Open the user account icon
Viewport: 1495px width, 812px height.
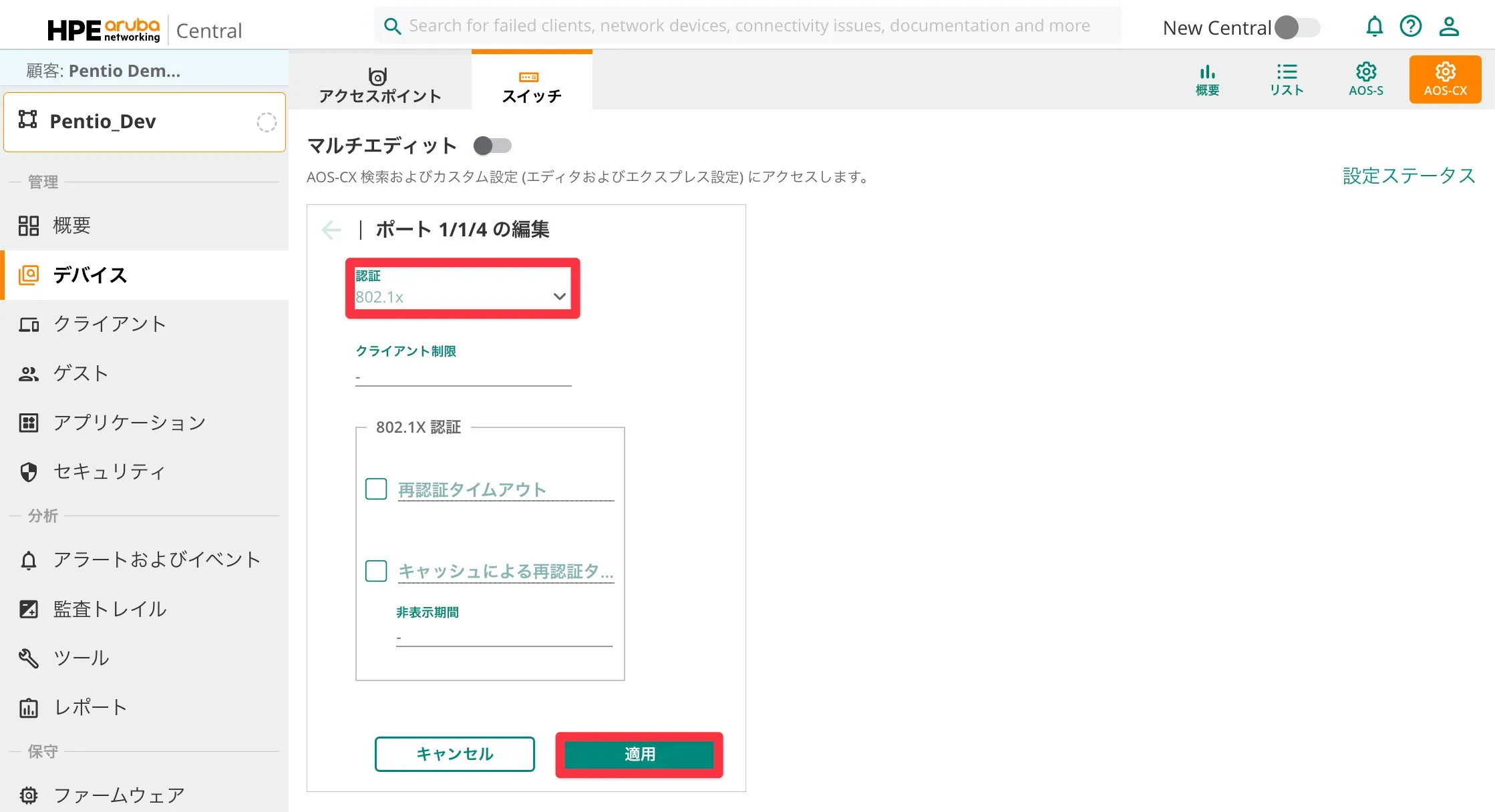click(1449, 27)
